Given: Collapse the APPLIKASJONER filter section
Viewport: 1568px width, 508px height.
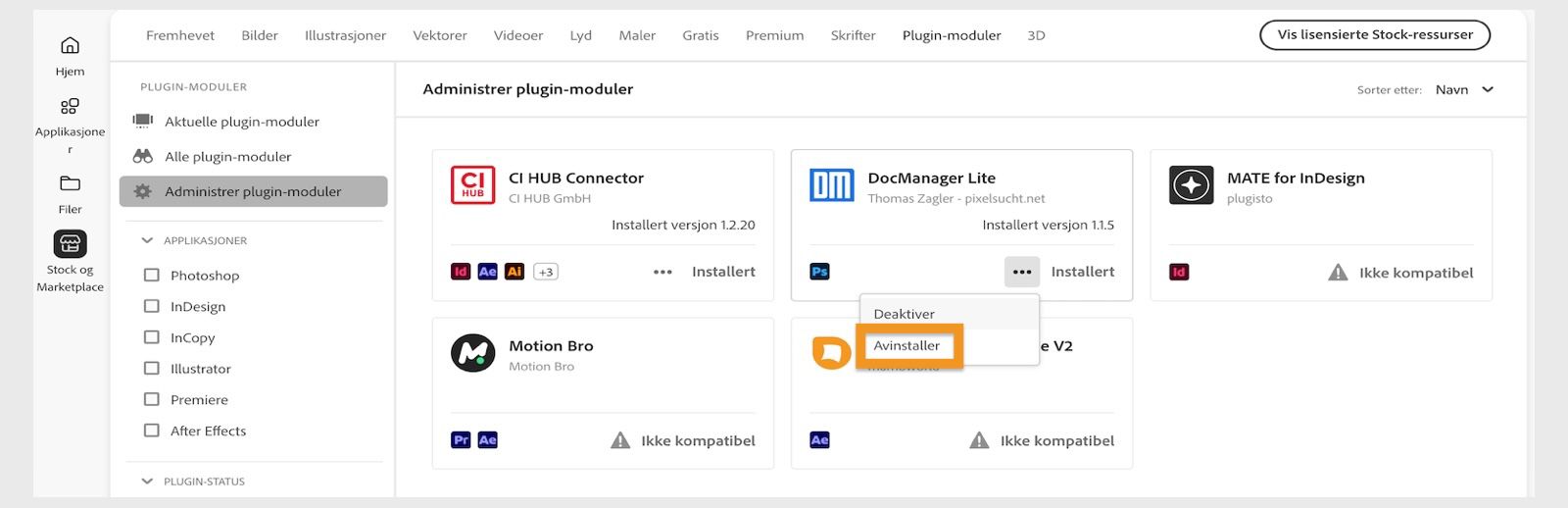Looking at the screenshot, I should [x=147, y=240].
